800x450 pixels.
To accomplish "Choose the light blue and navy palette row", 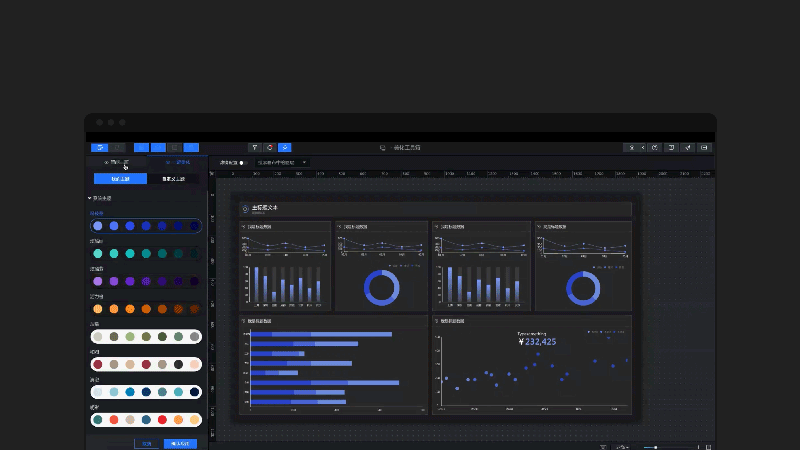I will tap(146, 392).
